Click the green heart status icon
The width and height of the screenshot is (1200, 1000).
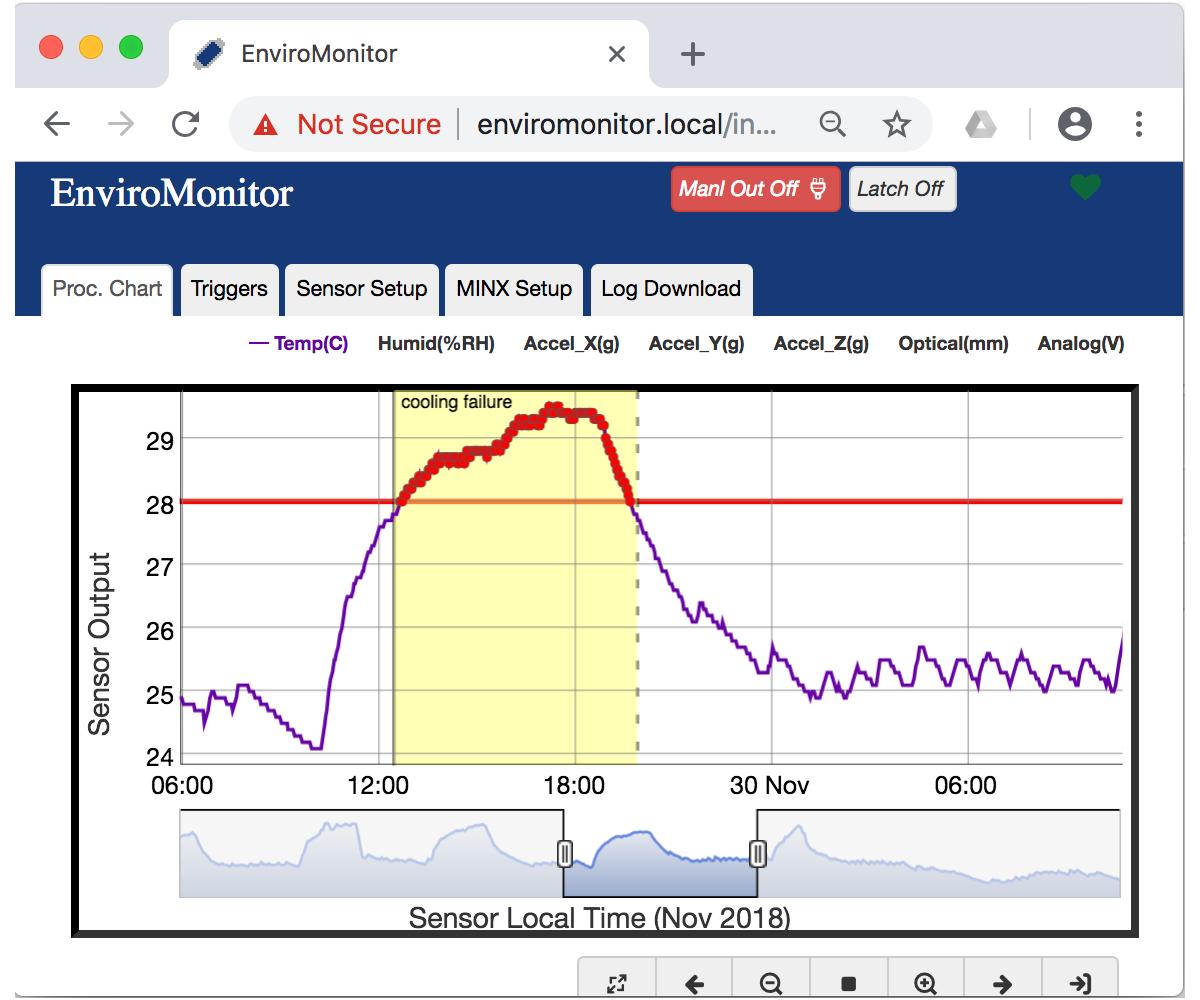(1085, 187)
